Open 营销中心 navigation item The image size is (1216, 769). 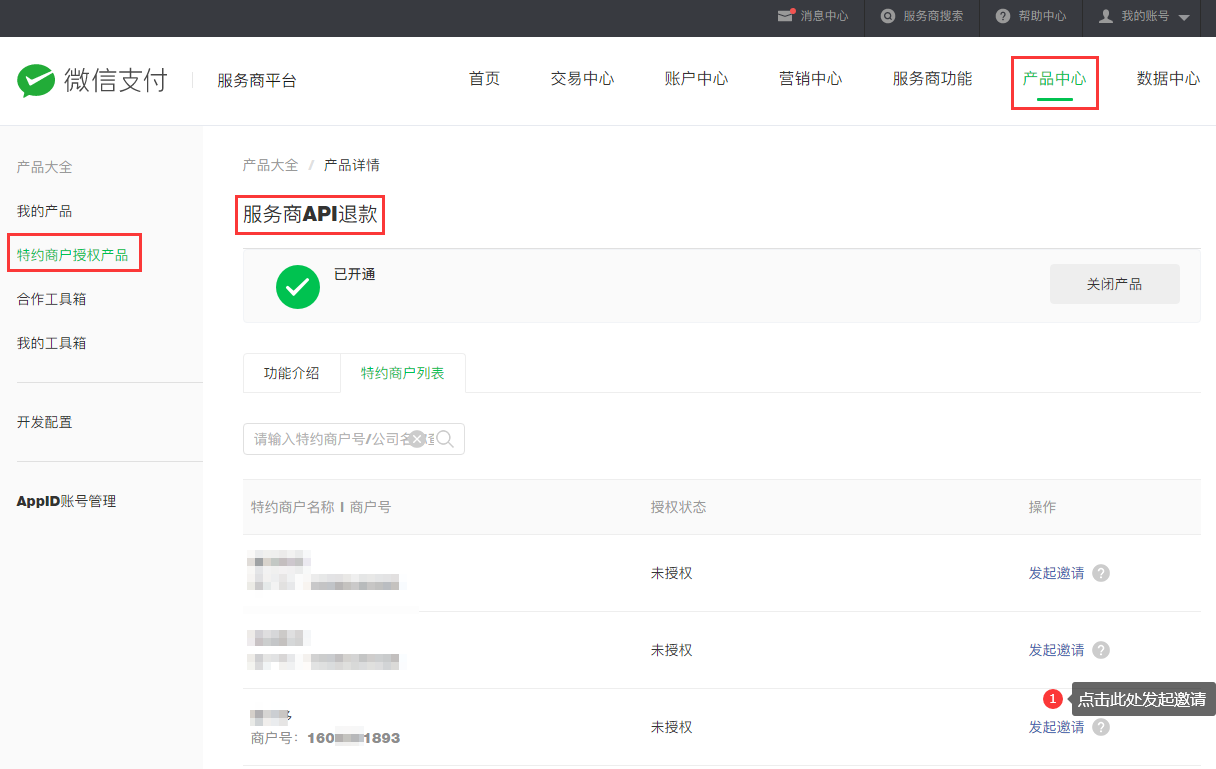tap(810, 79)
